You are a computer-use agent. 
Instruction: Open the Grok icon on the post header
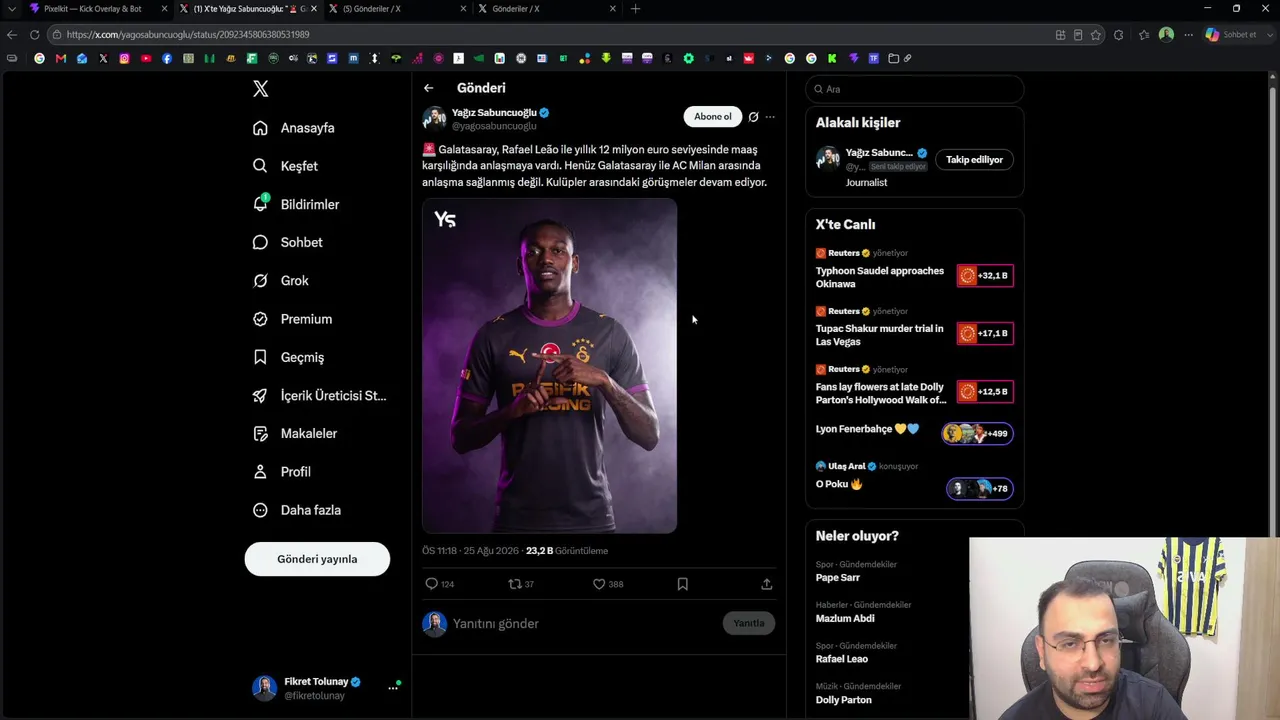pos(753,117)
